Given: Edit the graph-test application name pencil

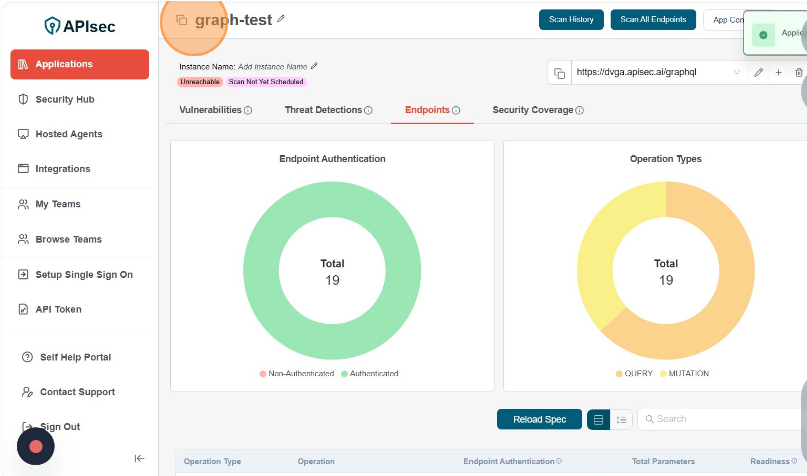Looking at the screenshot, I should point(281,19).
